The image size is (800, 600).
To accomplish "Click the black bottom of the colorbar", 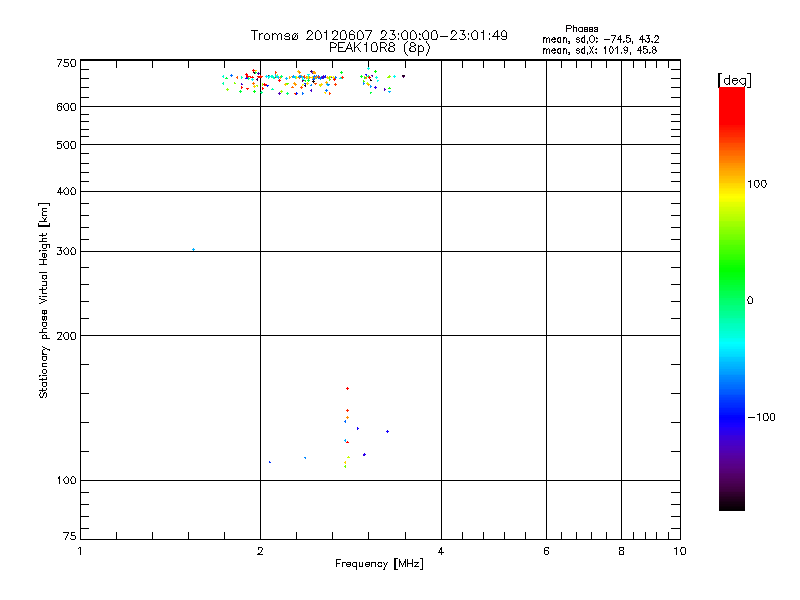I will click(732, 503).
